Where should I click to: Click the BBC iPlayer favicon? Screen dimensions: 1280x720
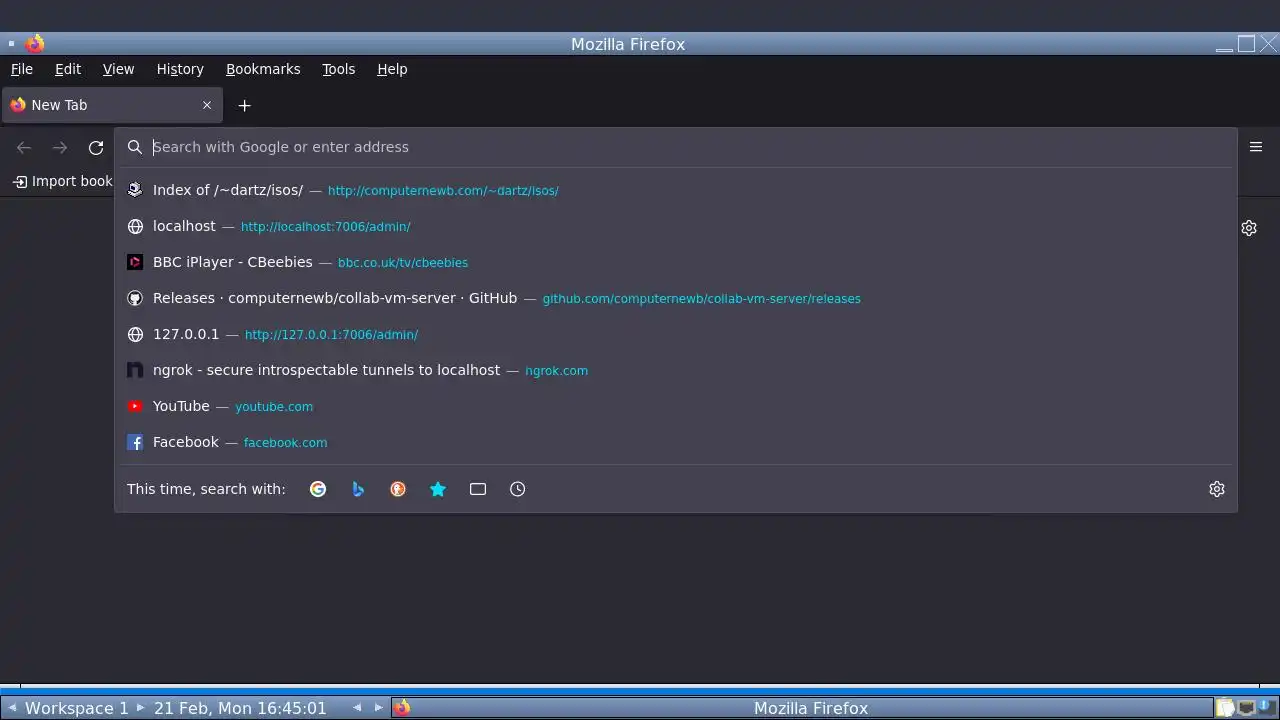(135, 262)
